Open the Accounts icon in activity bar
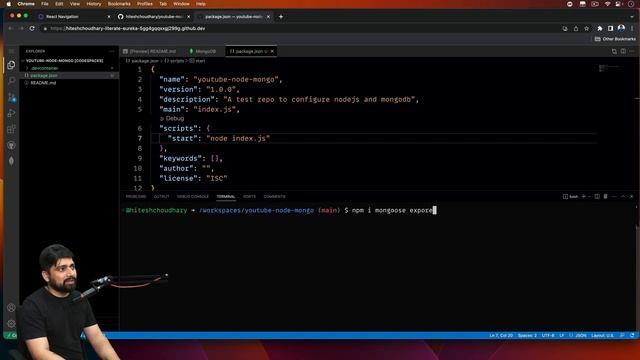Screen dimensions: 640x360 (x=11, y=308)
